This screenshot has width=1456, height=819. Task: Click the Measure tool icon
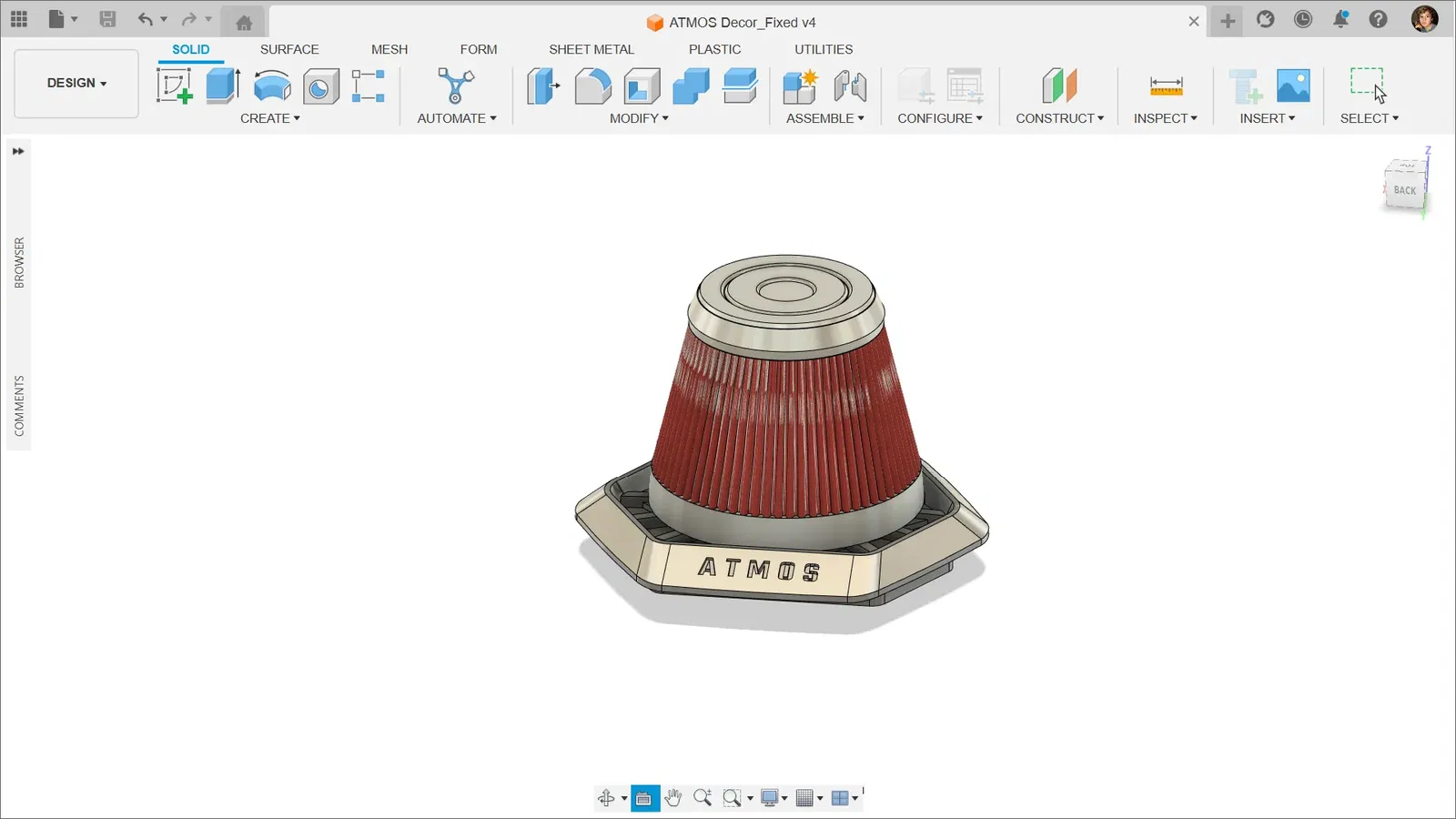[x=1166, y=86]
